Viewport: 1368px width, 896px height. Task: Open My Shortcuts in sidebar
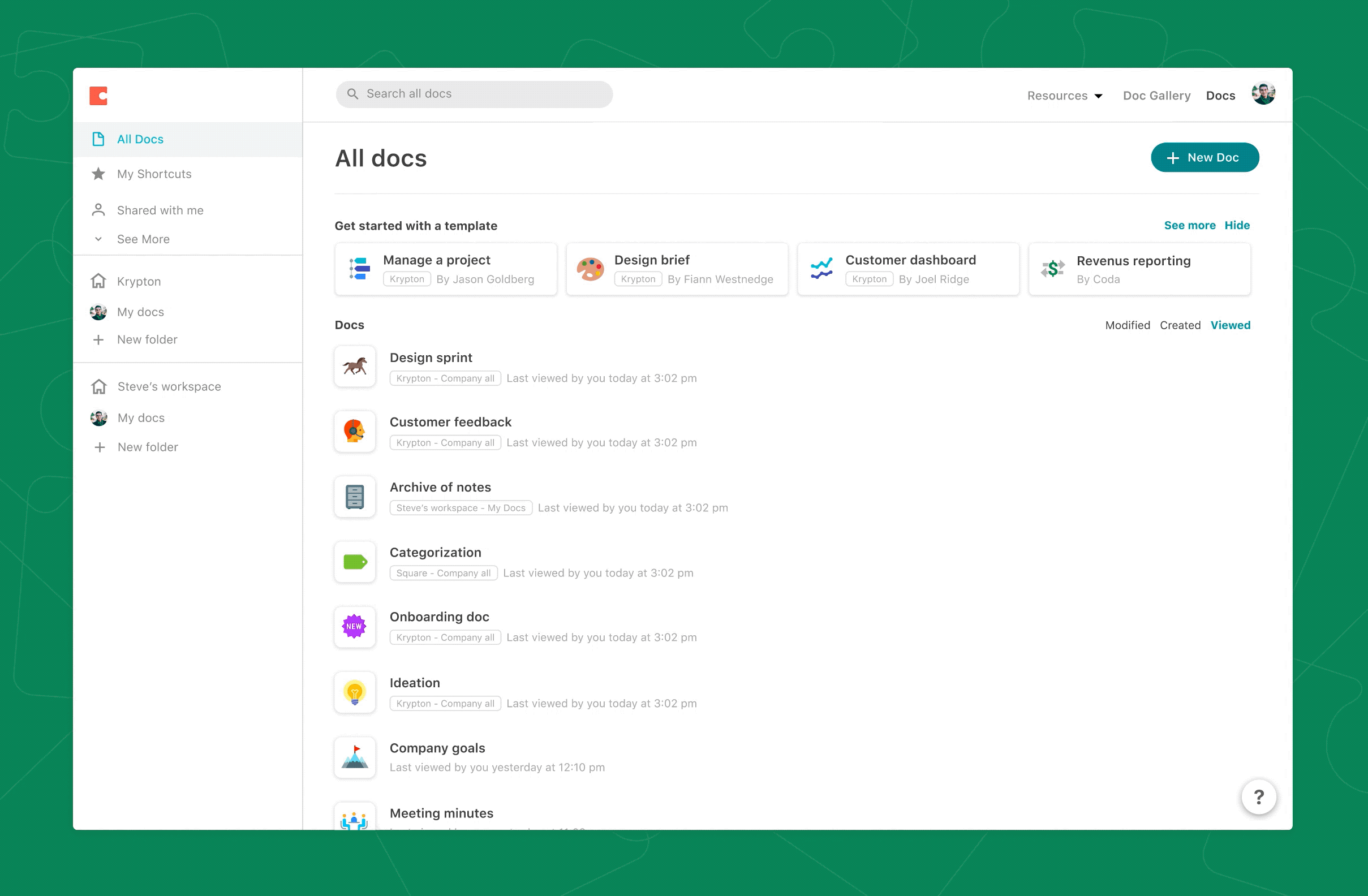point(154,174)
